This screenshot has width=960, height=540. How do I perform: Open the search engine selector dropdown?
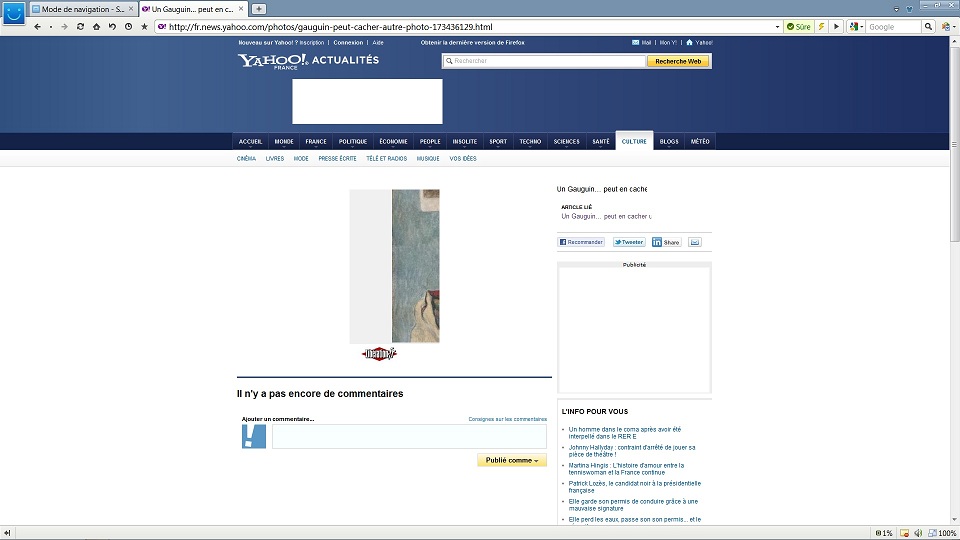pyautogui.click(x=856, y=26)
